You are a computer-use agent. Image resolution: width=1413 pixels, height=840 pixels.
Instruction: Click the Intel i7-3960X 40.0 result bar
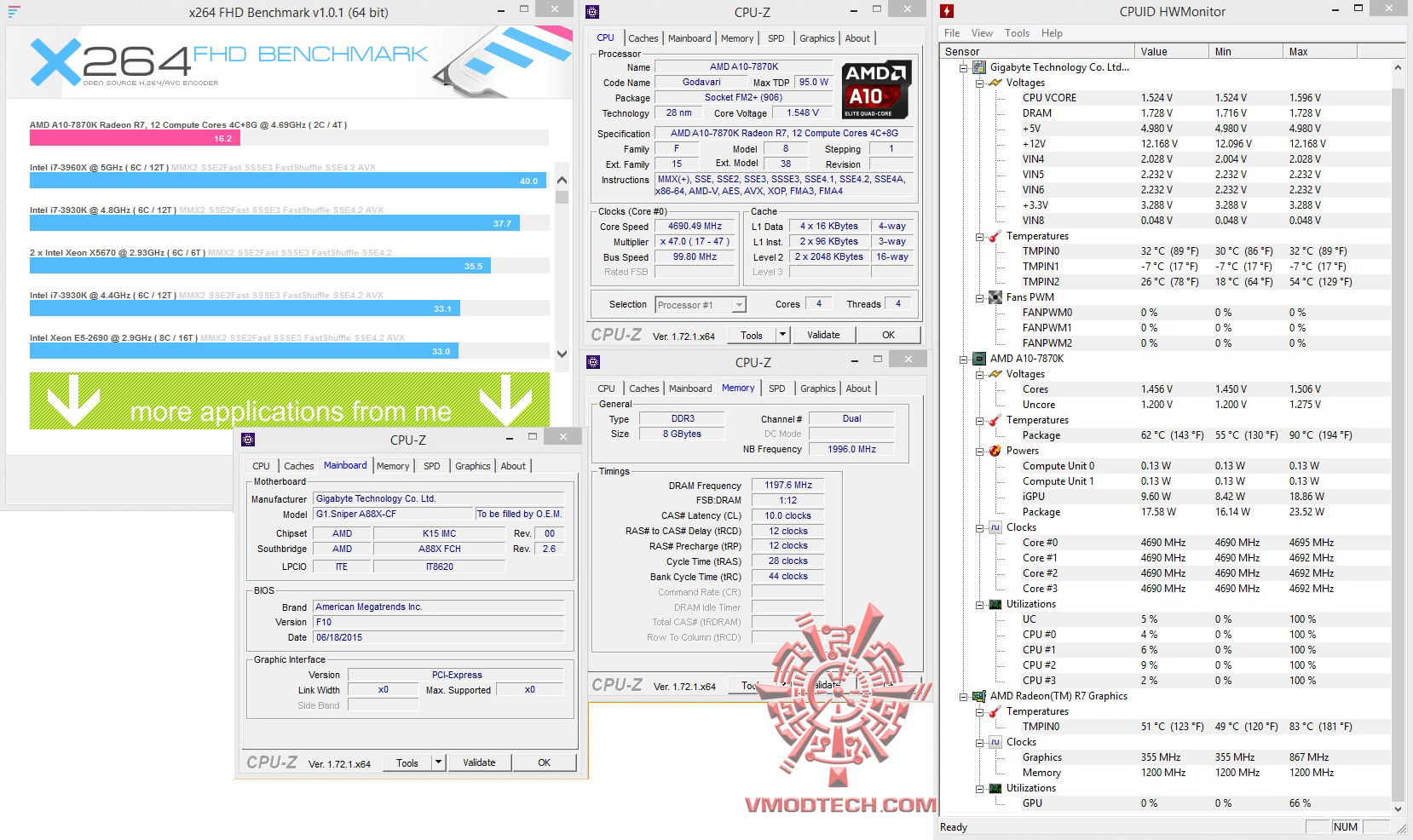click(x=288, y=181)
